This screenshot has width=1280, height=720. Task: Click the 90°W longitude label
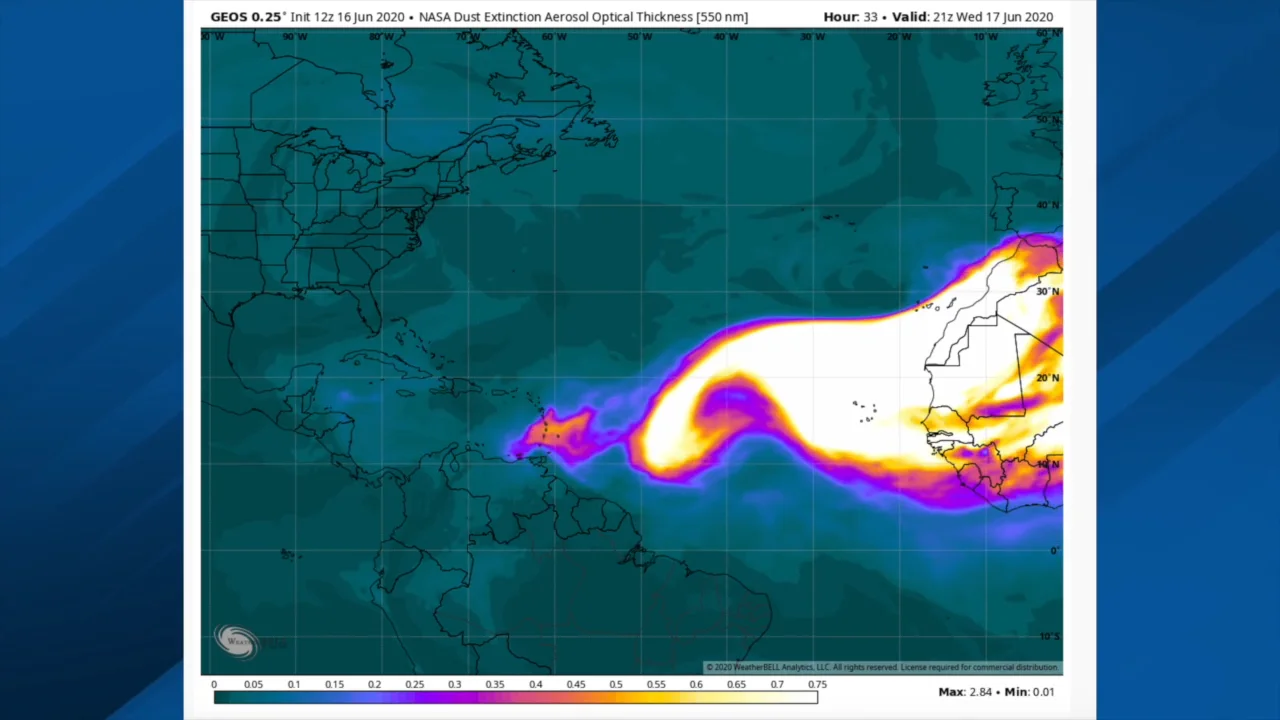(295, 37)
